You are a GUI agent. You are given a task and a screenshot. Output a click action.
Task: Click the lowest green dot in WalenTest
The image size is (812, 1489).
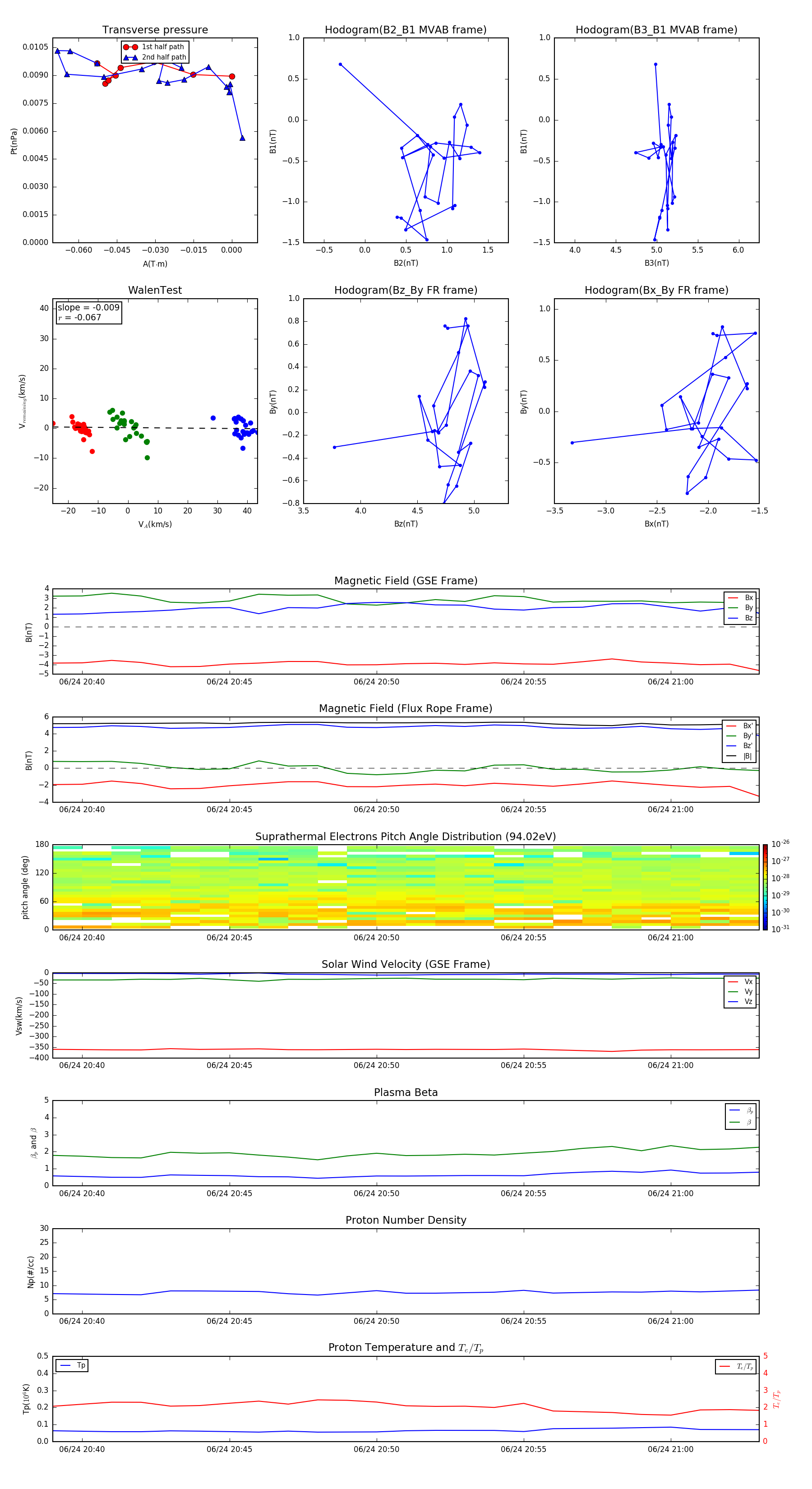click(148, 458)
